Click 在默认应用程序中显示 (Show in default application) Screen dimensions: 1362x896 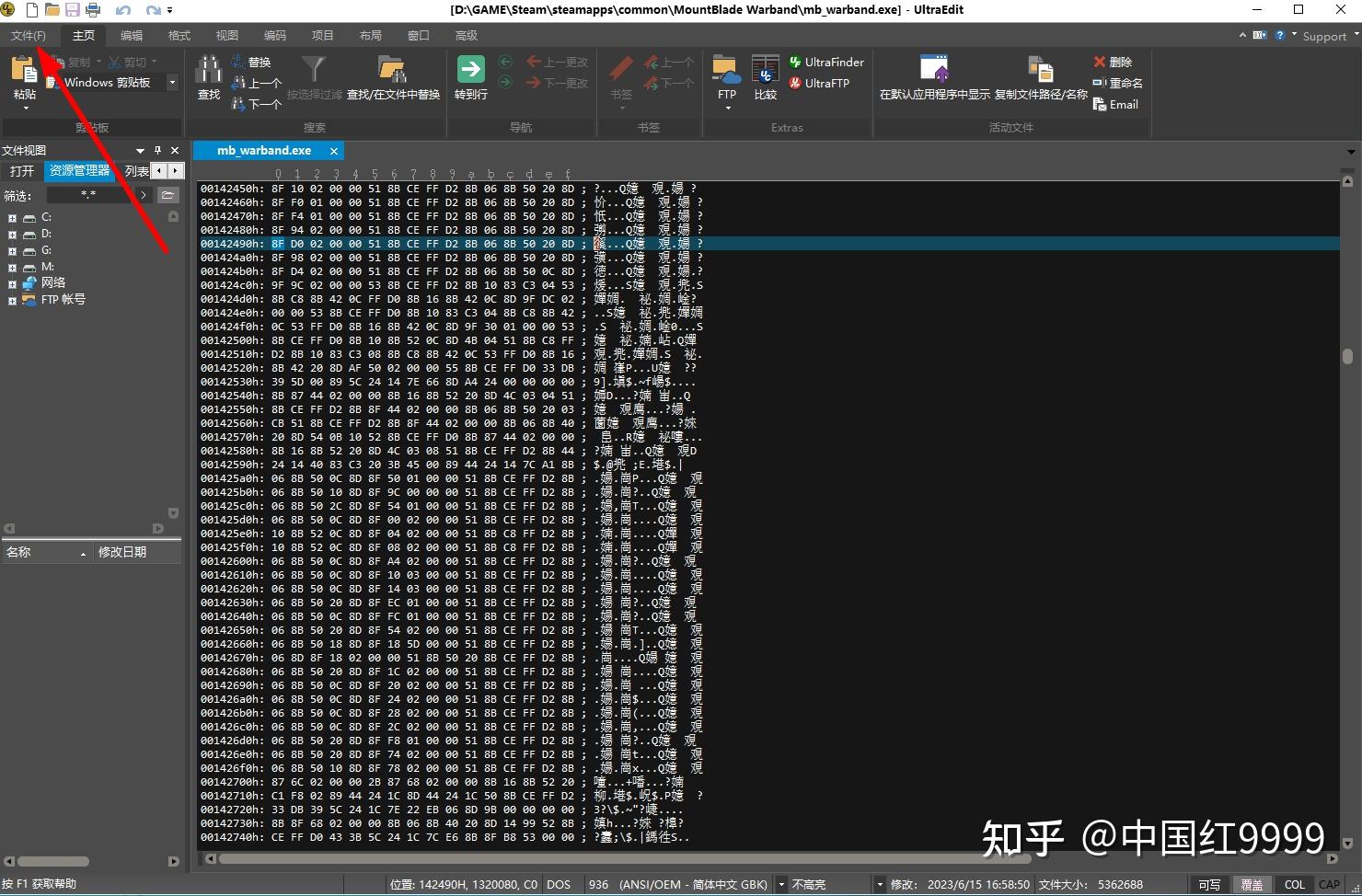(934, 77)
